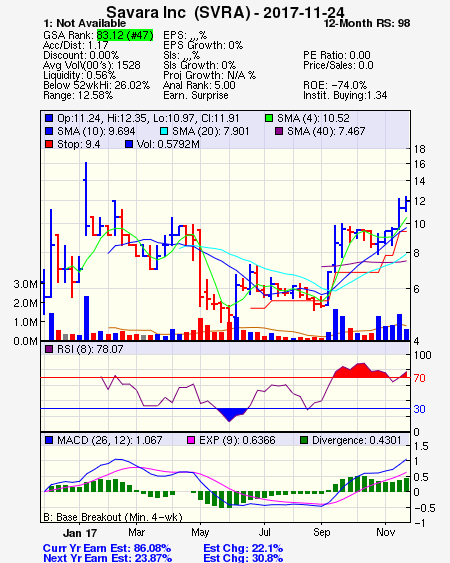Click 'ROE: -74.0%' text
Viewport: 450px width, 563px height.
[x=335, y=85]
